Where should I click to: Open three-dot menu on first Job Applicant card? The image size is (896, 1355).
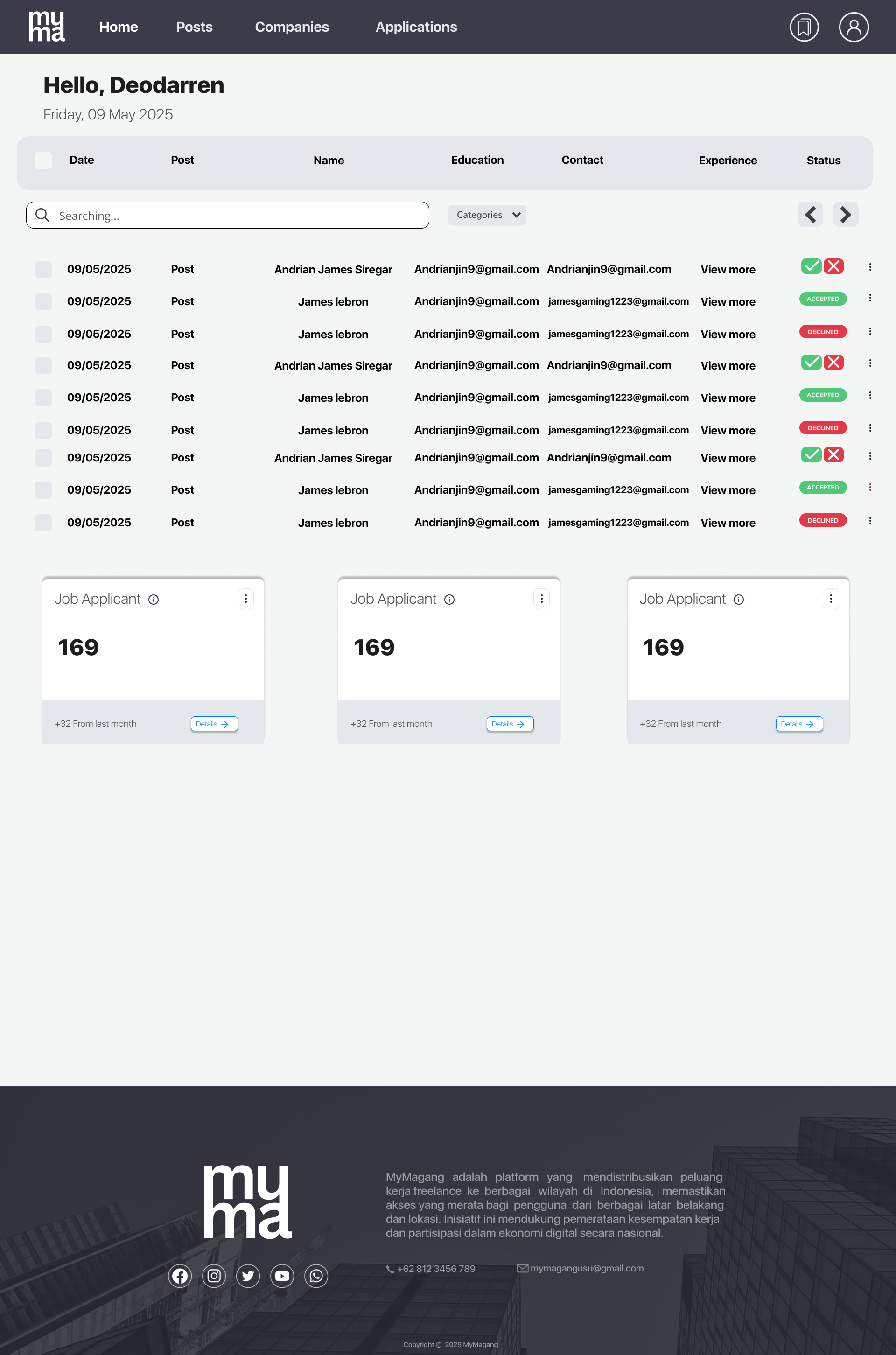point(246,599)
